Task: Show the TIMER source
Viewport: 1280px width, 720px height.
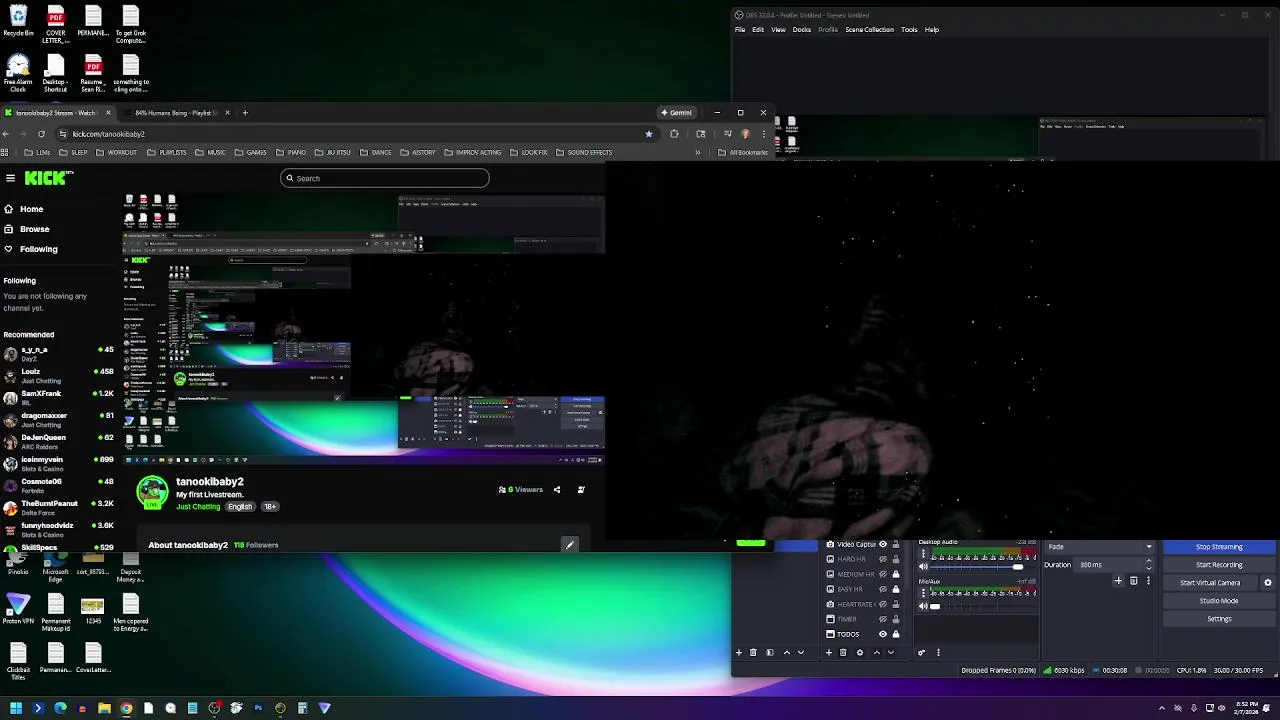Action: pos(882,619)
